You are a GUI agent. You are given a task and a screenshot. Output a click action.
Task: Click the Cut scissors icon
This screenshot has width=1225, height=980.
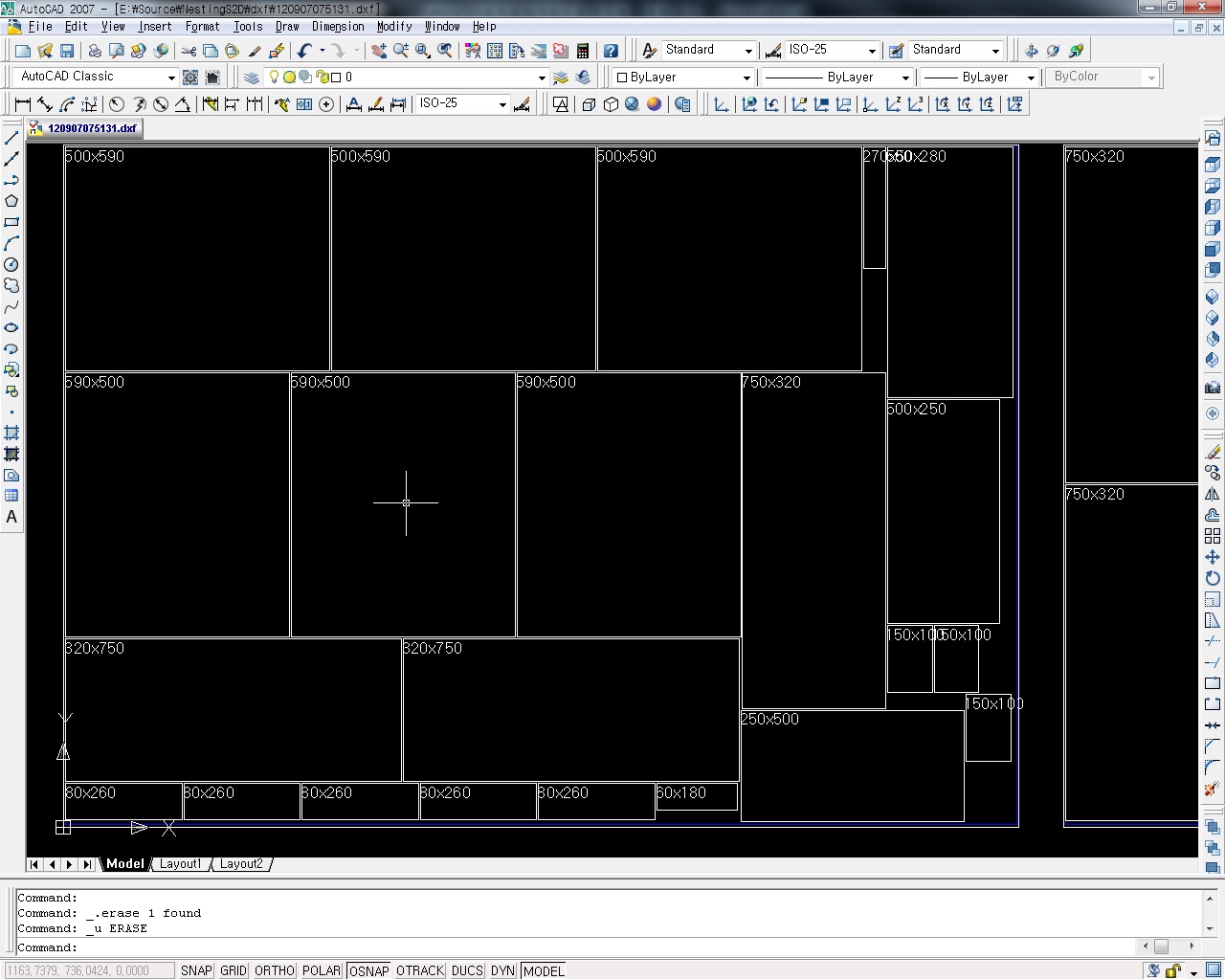(x=189, y=51)
